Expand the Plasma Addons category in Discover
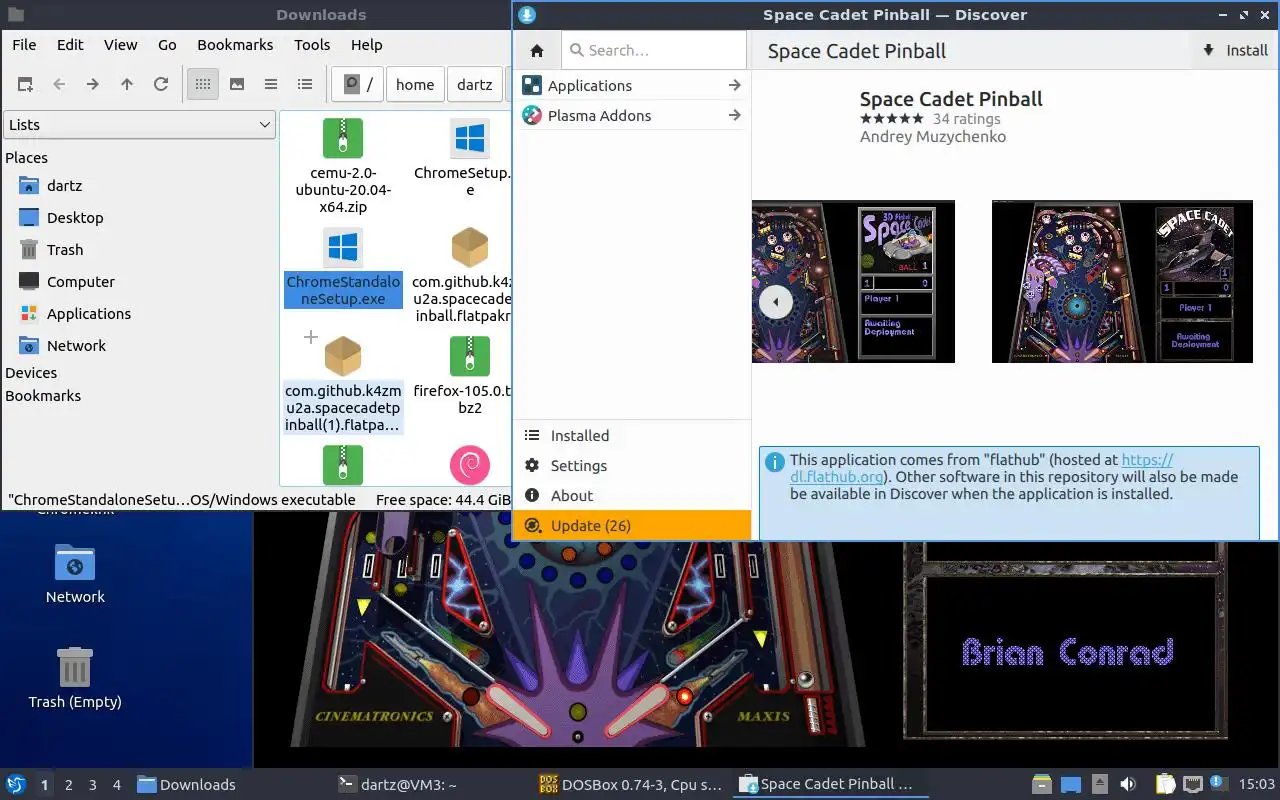 (x=632, y=116)
